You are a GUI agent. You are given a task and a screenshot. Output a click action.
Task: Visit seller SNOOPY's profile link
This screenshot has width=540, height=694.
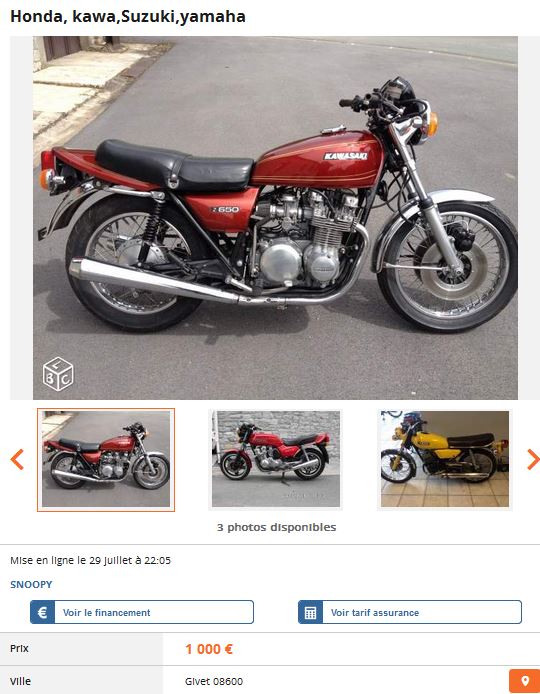click(x=31, y=584)
